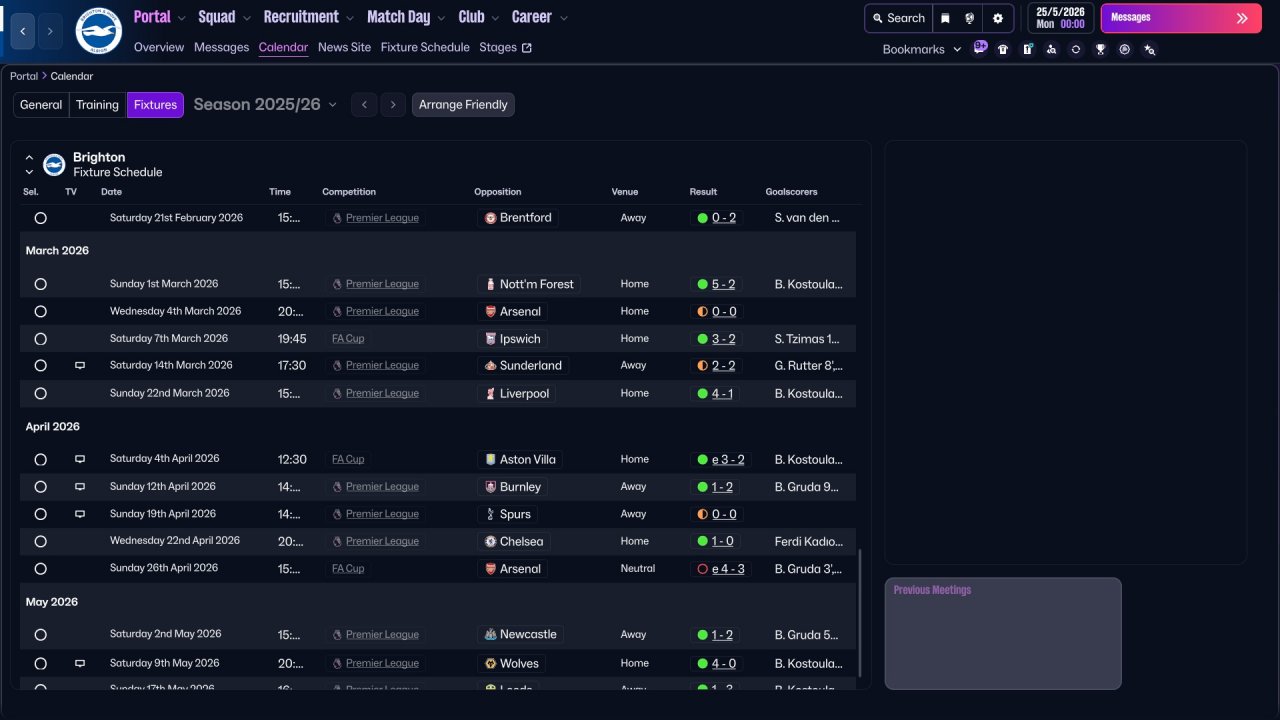Click the fixture list vertical scrollbar
This screenshot has width=1280, height=720.
point(859,612)
